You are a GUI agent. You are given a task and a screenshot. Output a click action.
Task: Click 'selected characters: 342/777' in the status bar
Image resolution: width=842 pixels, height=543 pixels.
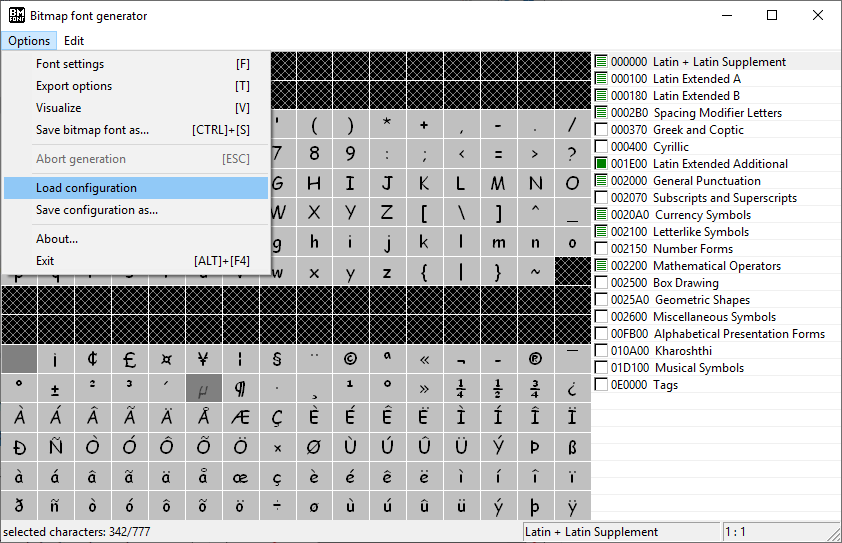point(77,532)
